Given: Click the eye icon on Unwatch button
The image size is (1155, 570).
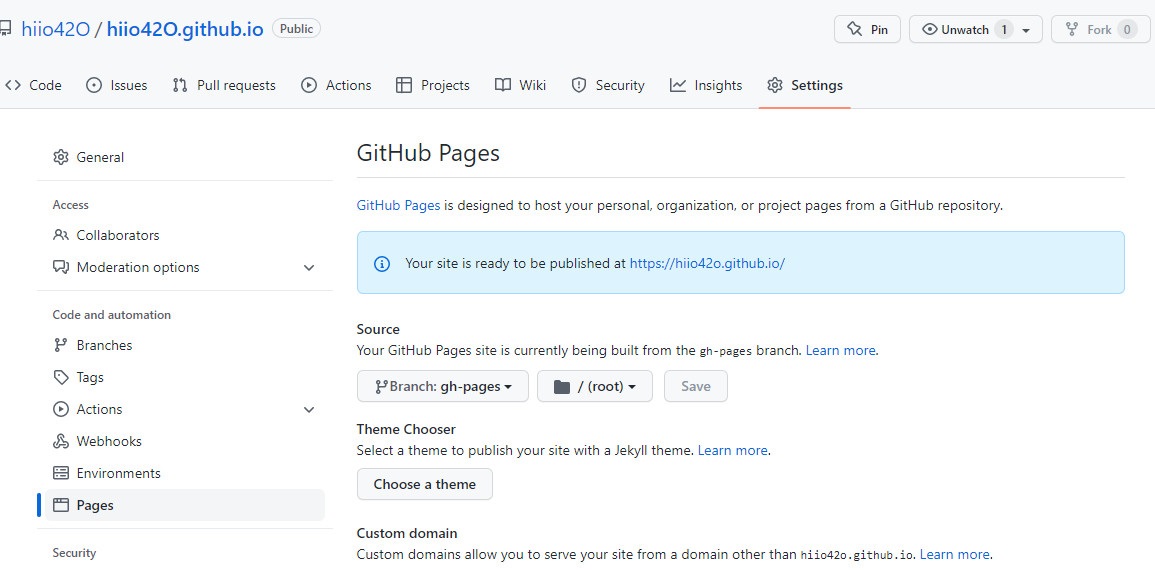Looking at the screenshot, I should pos(930,29).
